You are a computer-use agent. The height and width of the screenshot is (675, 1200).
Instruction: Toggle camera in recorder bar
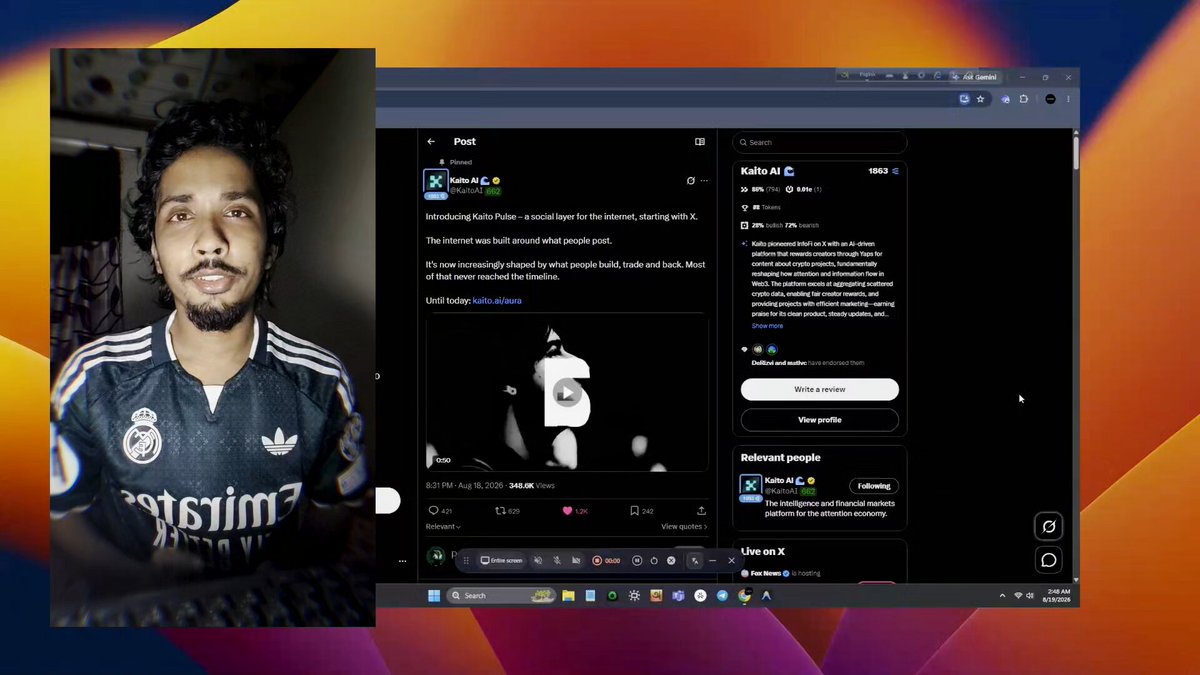[x=576, y=561]
